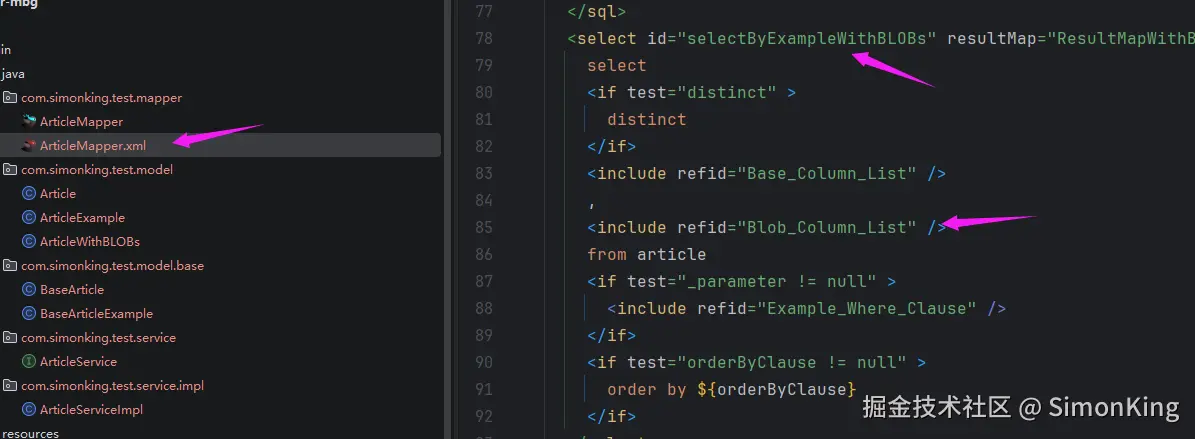Click the selectByExampleWithBLOBs id value
1195x439 pixels.
pos(806,39)
